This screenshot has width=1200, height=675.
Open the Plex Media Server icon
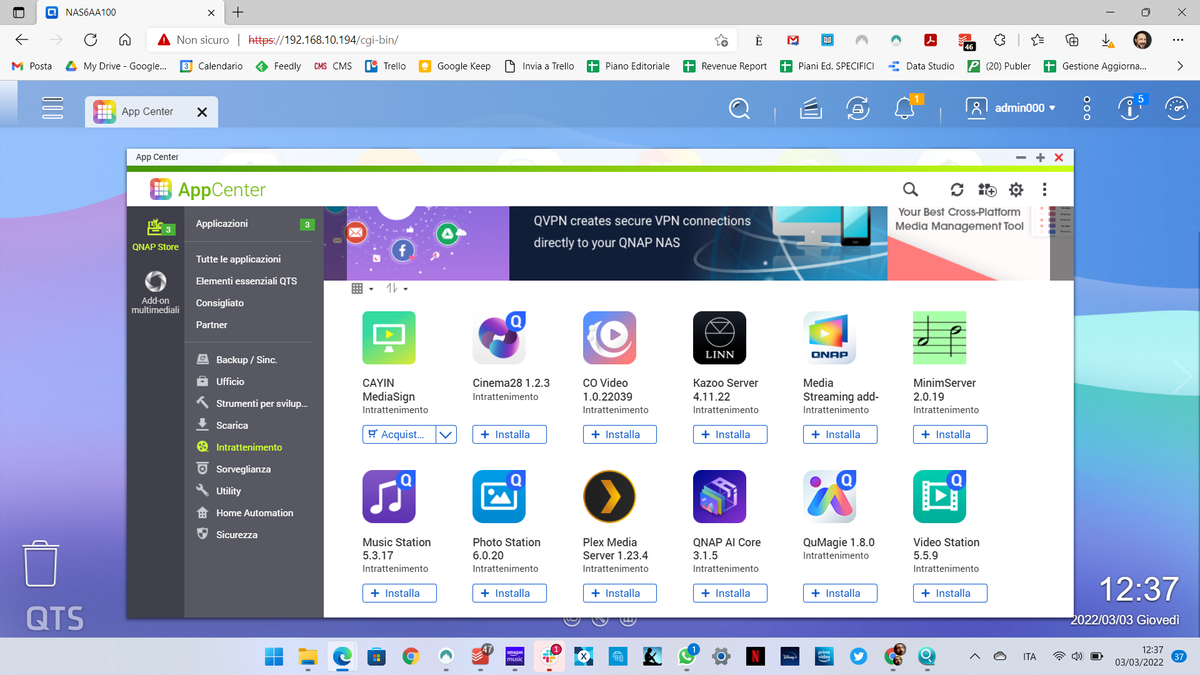(609, 496)
